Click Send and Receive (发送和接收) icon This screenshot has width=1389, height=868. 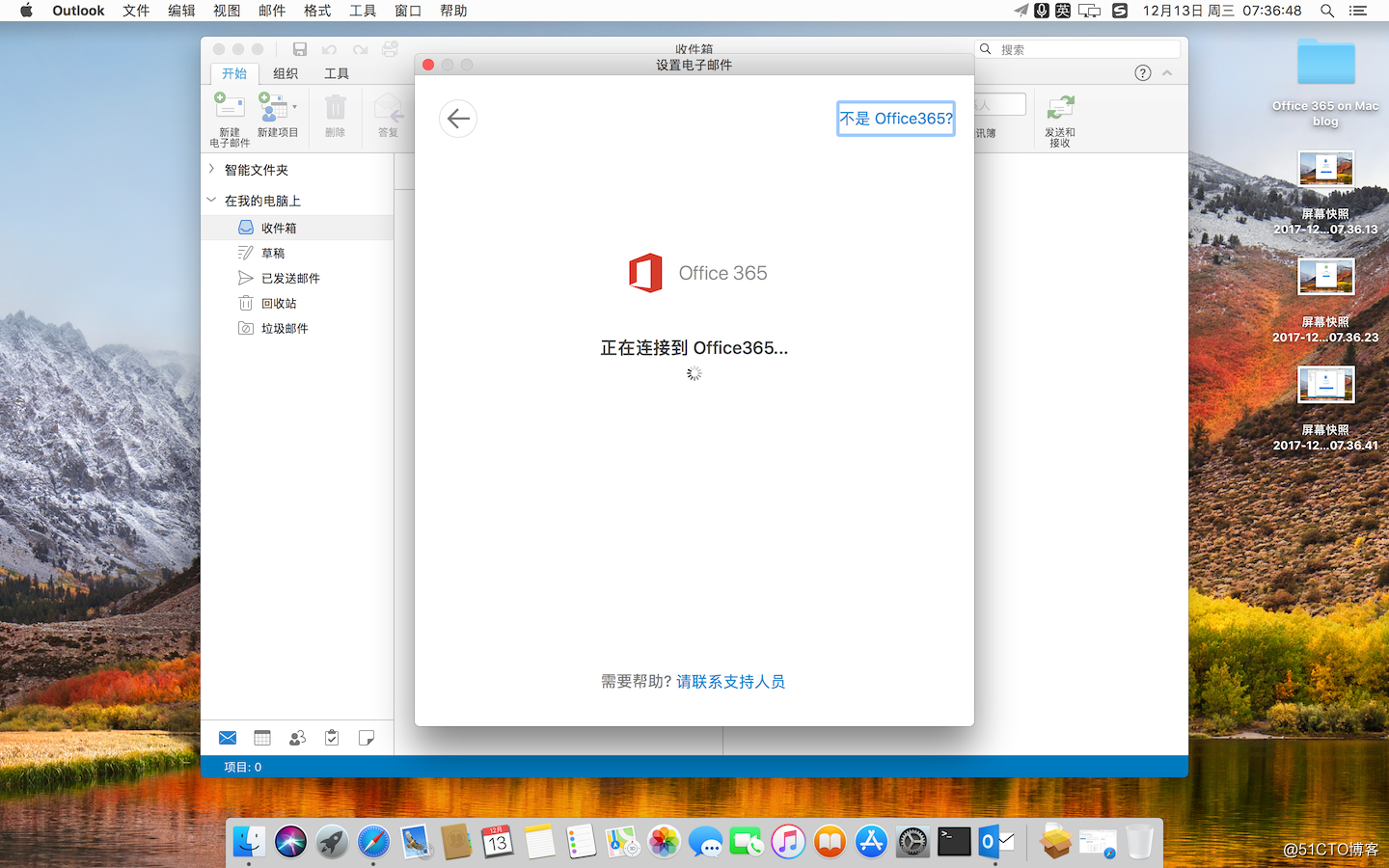tap(1060, 107)
